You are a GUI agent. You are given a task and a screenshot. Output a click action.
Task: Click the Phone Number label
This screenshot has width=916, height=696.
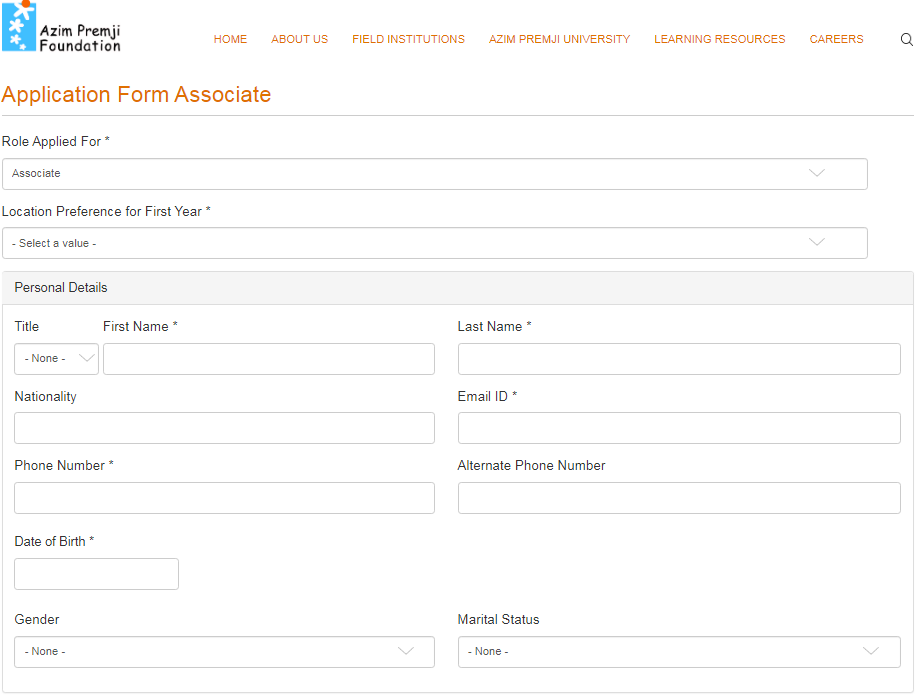click(64, 466)
